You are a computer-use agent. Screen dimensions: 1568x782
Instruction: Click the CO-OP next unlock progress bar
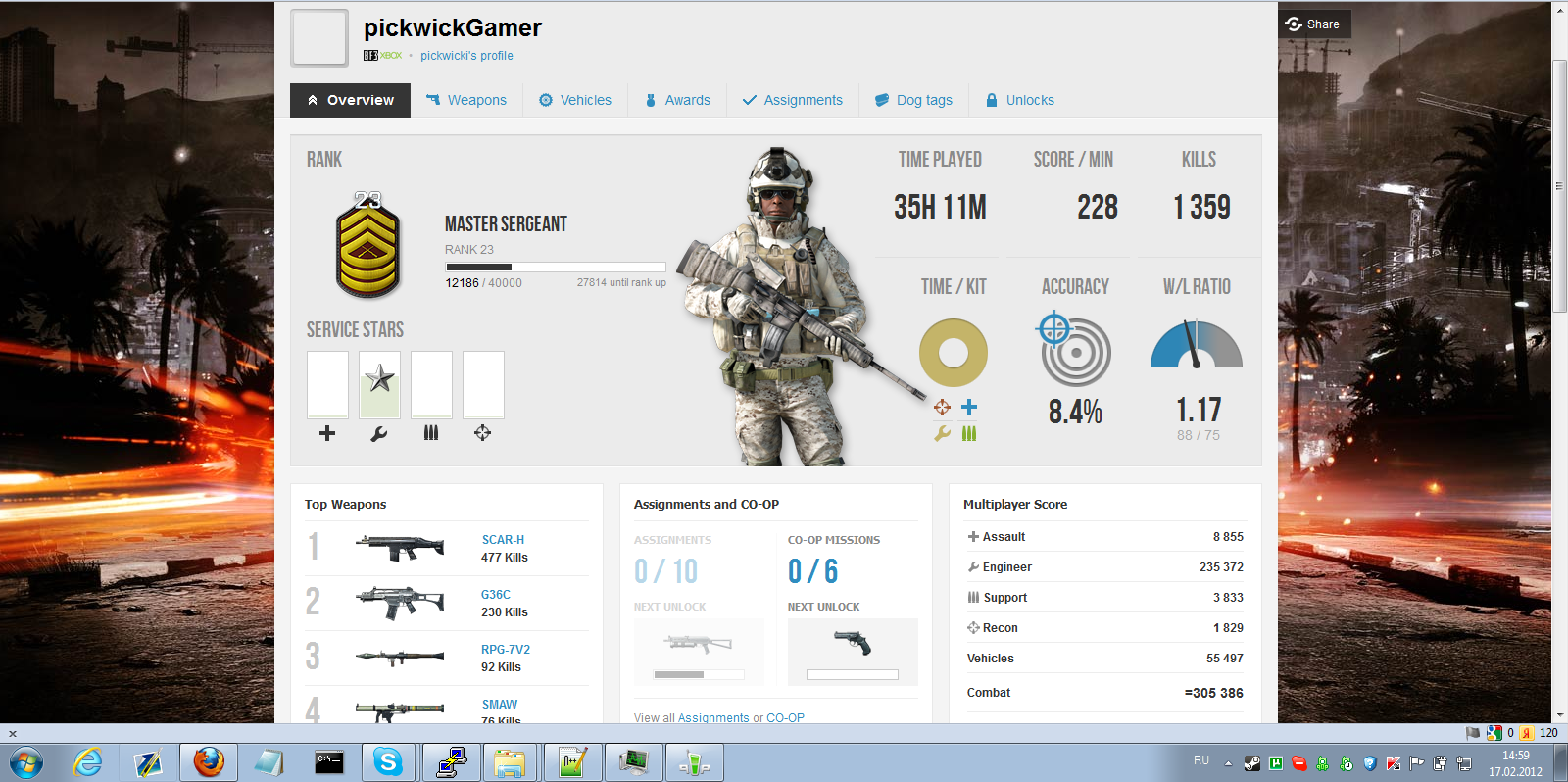(x=853, y=674)
